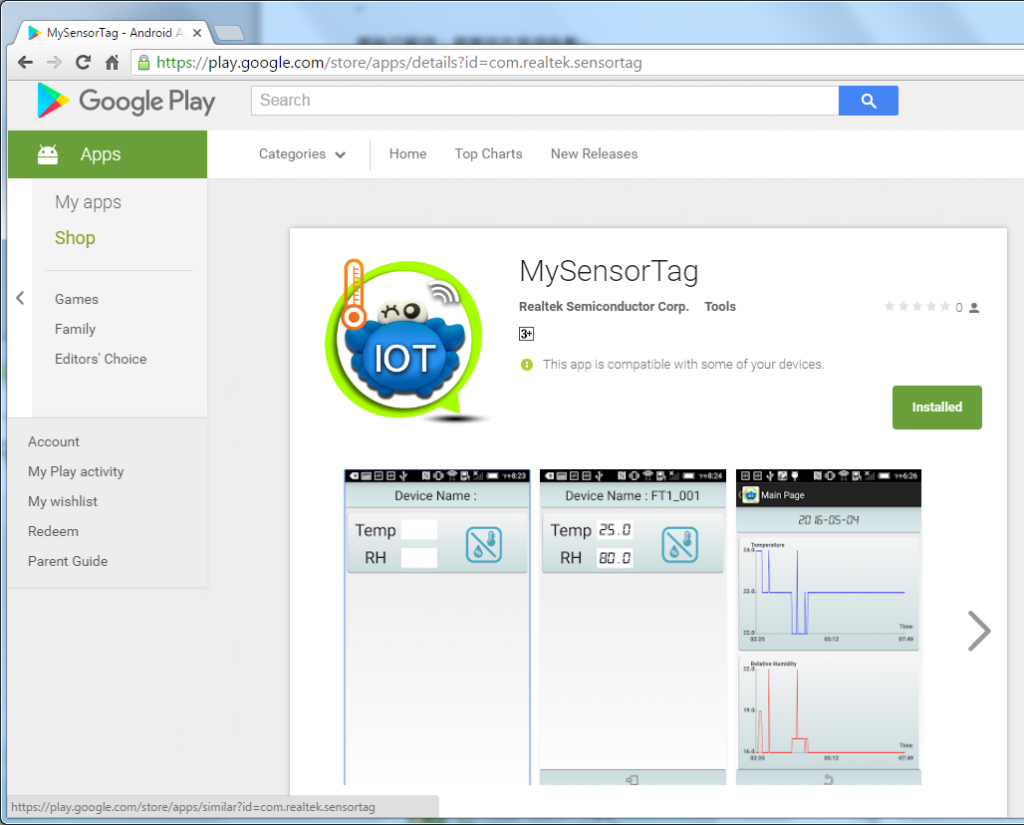
Task: Click the device compatibility info icon
Action: coord(527,364)
